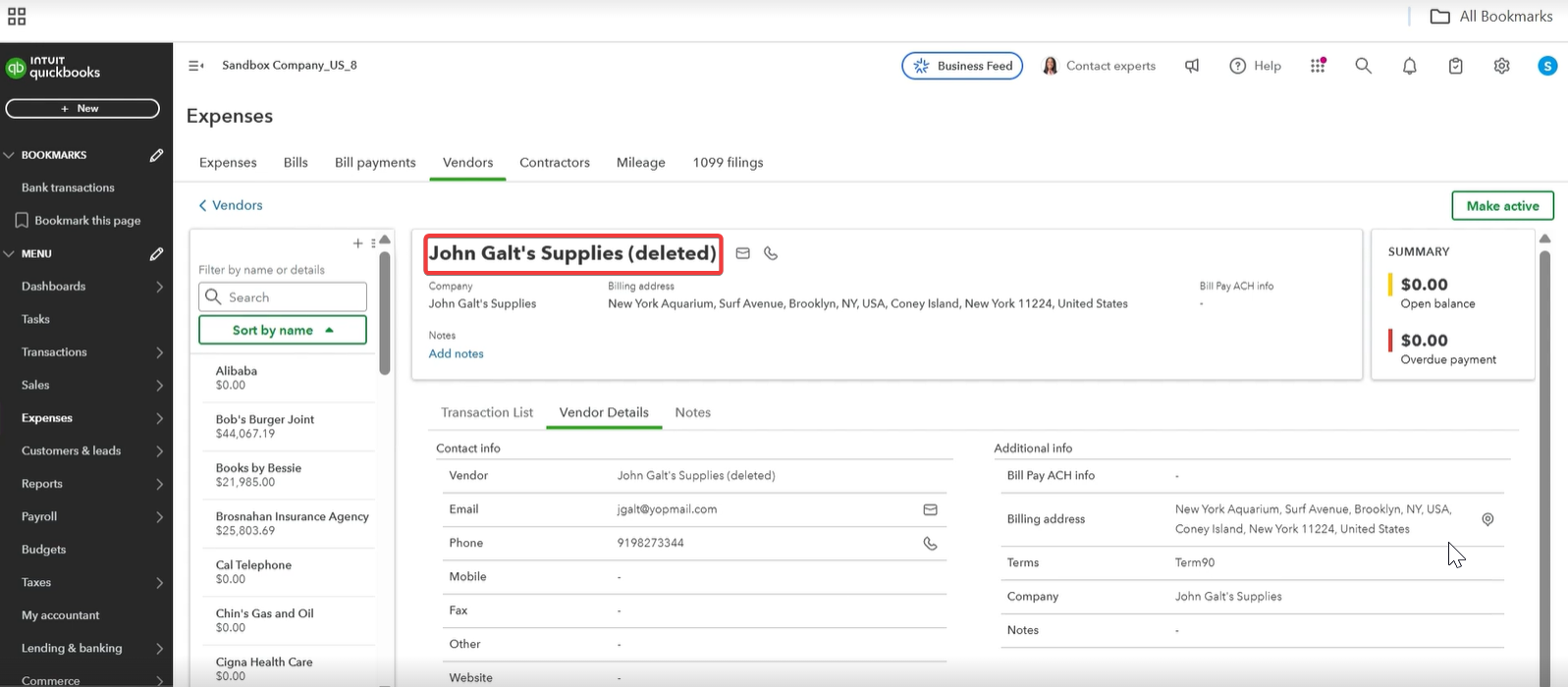The width and height of the screenshot is (1568, 687).
Task: Click the map pin on Billing address
Action: [x=1487, y=519]
